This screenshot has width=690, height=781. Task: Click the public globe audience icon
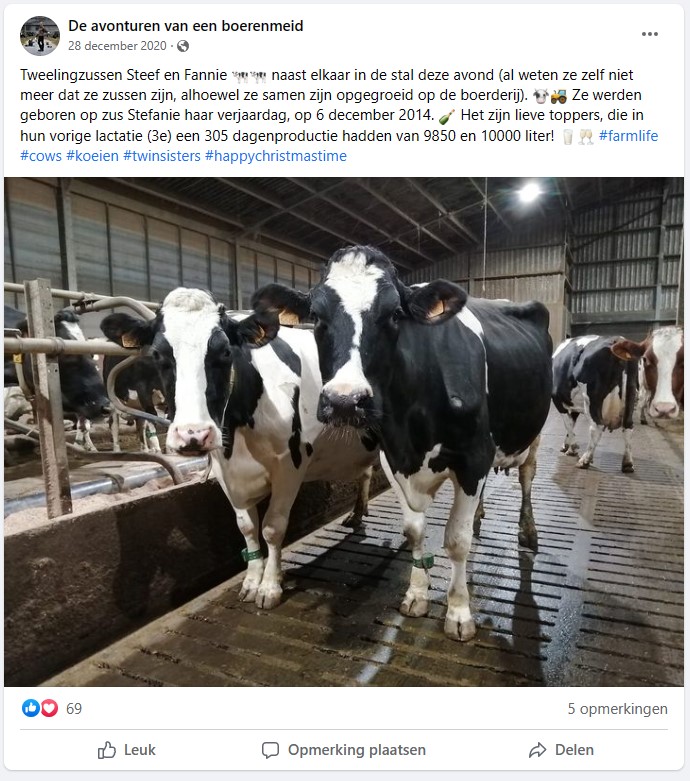coord(183,46)
